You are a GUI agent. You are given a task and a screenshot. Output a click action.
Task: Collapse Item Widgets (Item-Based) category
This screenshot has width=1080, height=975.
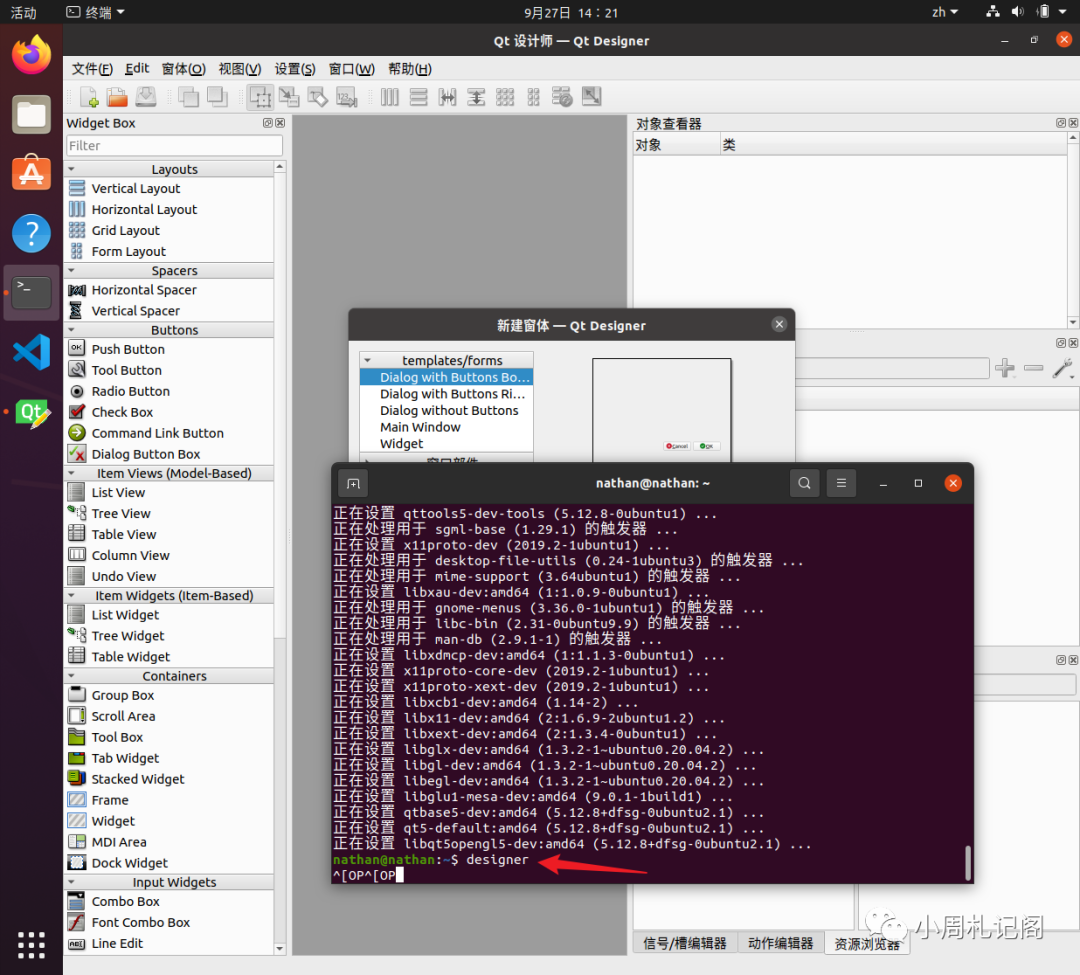(x=71, y=596)
